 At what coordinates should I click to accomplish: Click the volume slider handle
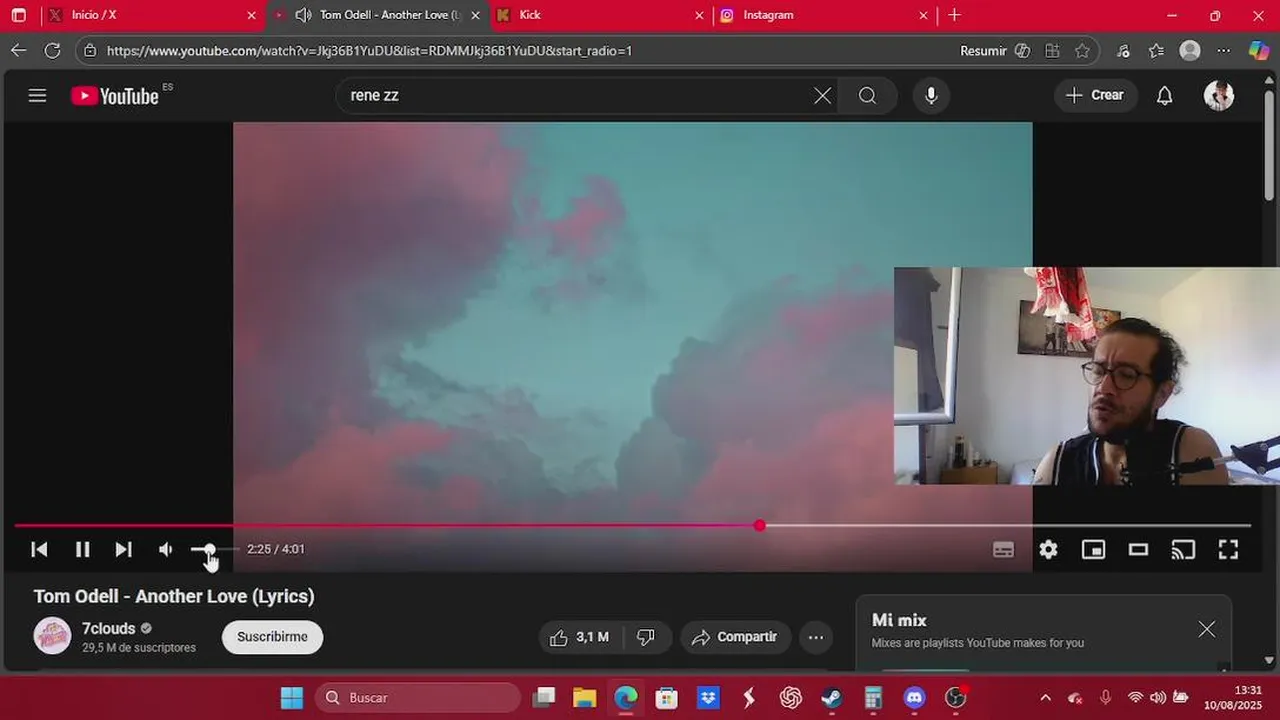click(209, 549)
